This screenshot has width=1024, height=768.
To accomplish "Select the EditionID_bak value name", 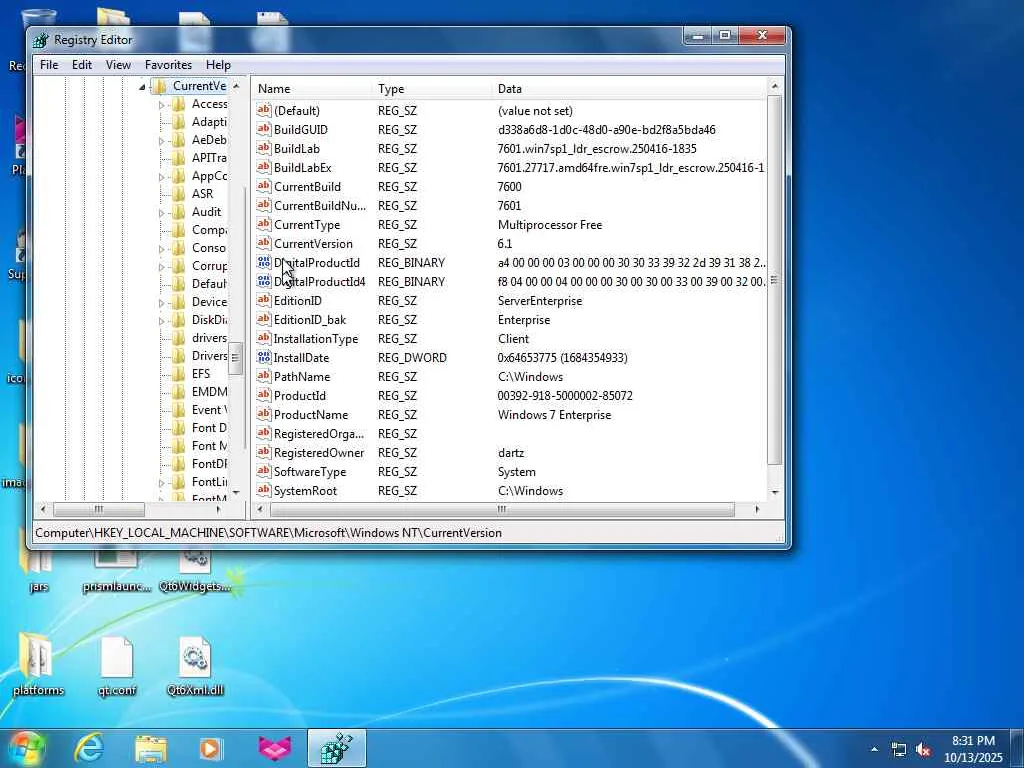I will pos(310,319).
